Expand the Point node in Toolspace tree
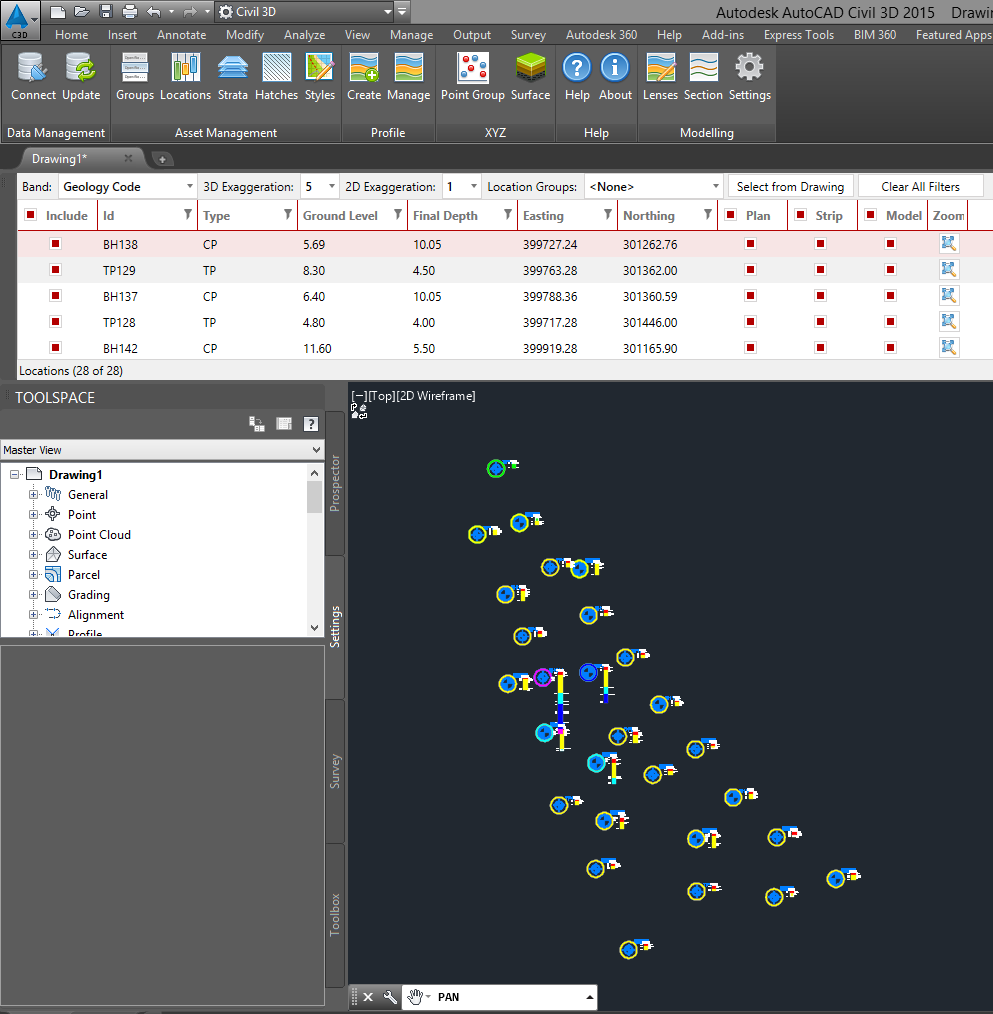 tap(31, 514)
